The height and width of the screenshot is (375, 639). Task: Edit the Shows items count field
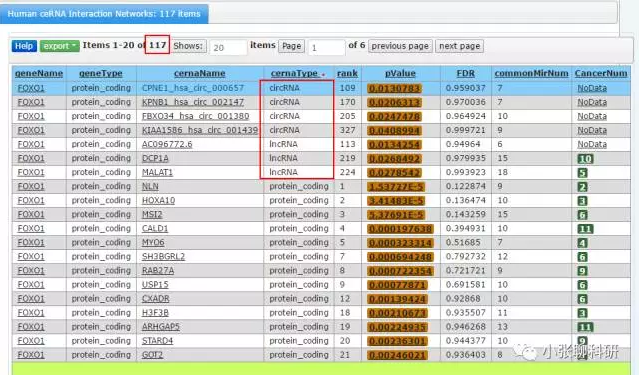[x=228, y=48]
